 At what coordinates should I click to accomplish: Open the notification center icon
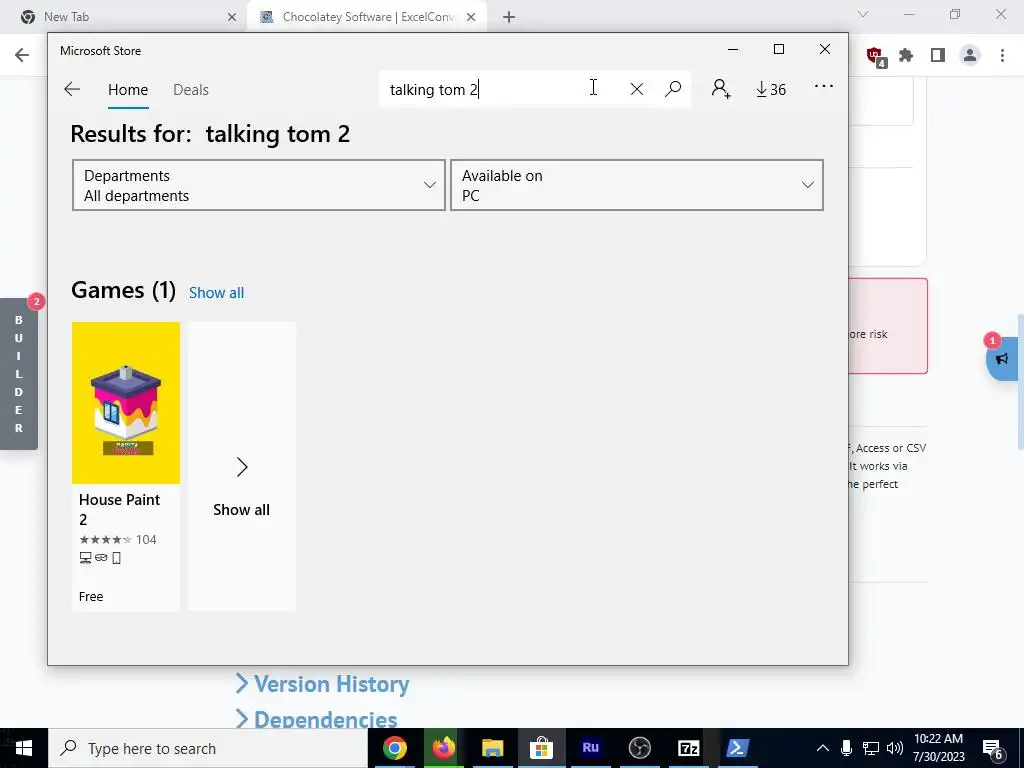[993, 749]
